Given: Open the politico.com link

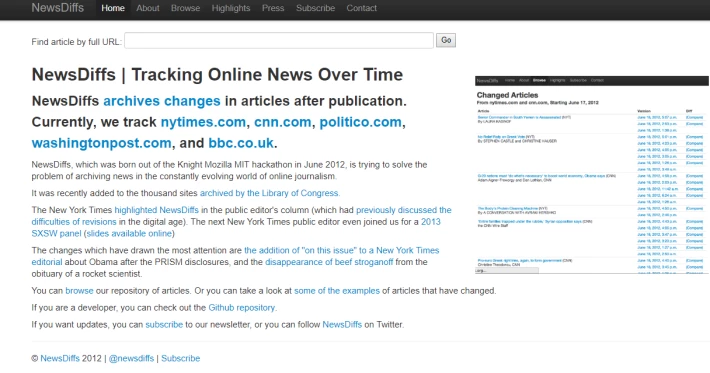Looking at the screenshot, I should tap(360, 122).
